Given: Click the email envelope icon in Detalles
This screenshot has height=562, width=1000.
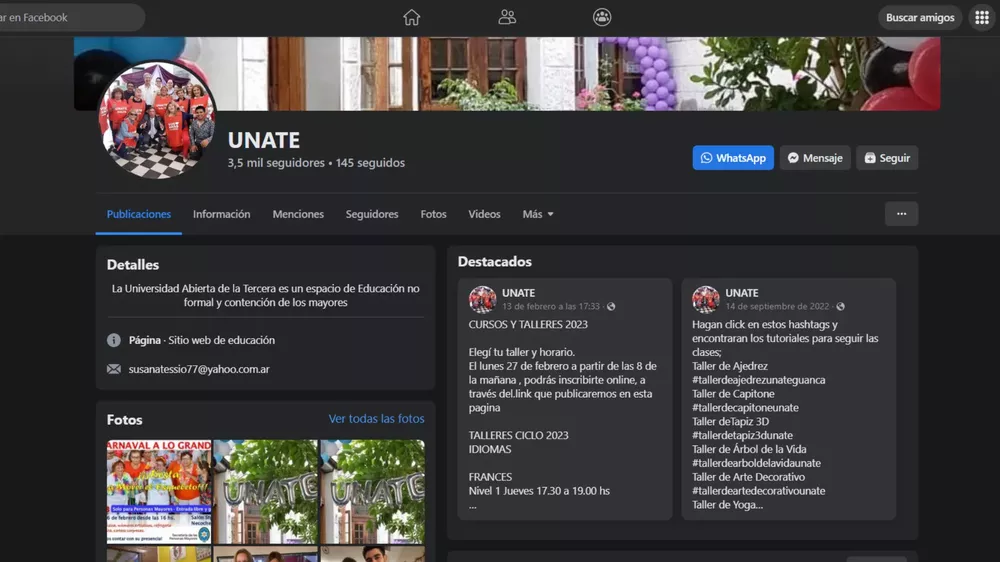Looking at the screenshot, I should tap(114, 369).
